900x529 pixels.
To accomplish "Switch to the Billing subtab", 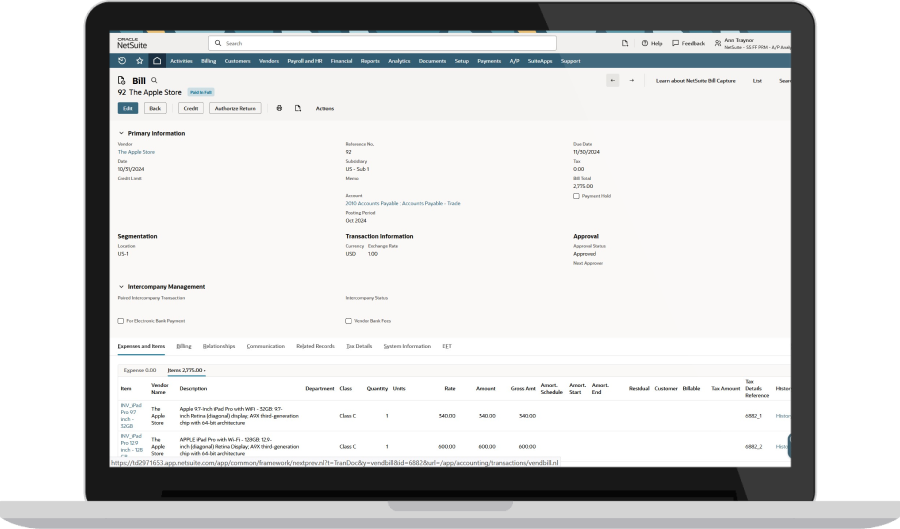I will point(184,347).
